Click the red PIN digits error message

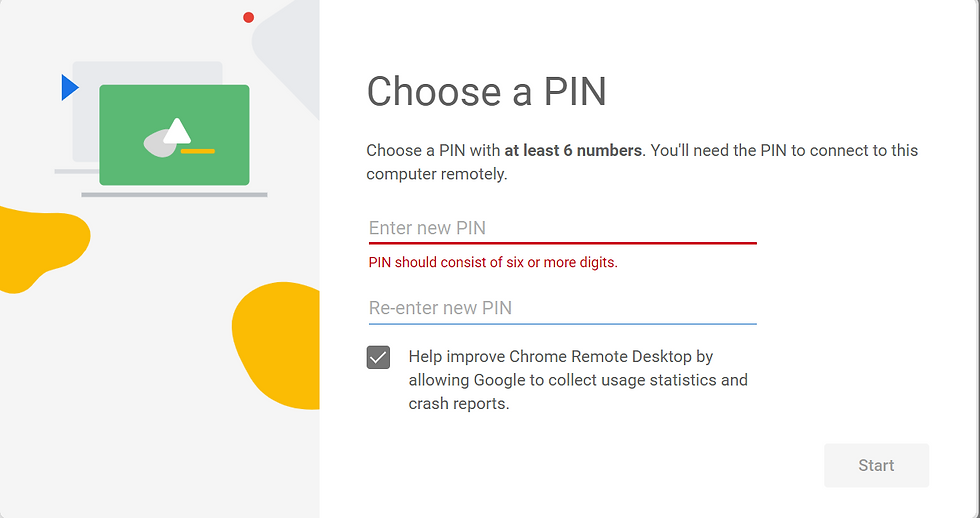[493, 262]
